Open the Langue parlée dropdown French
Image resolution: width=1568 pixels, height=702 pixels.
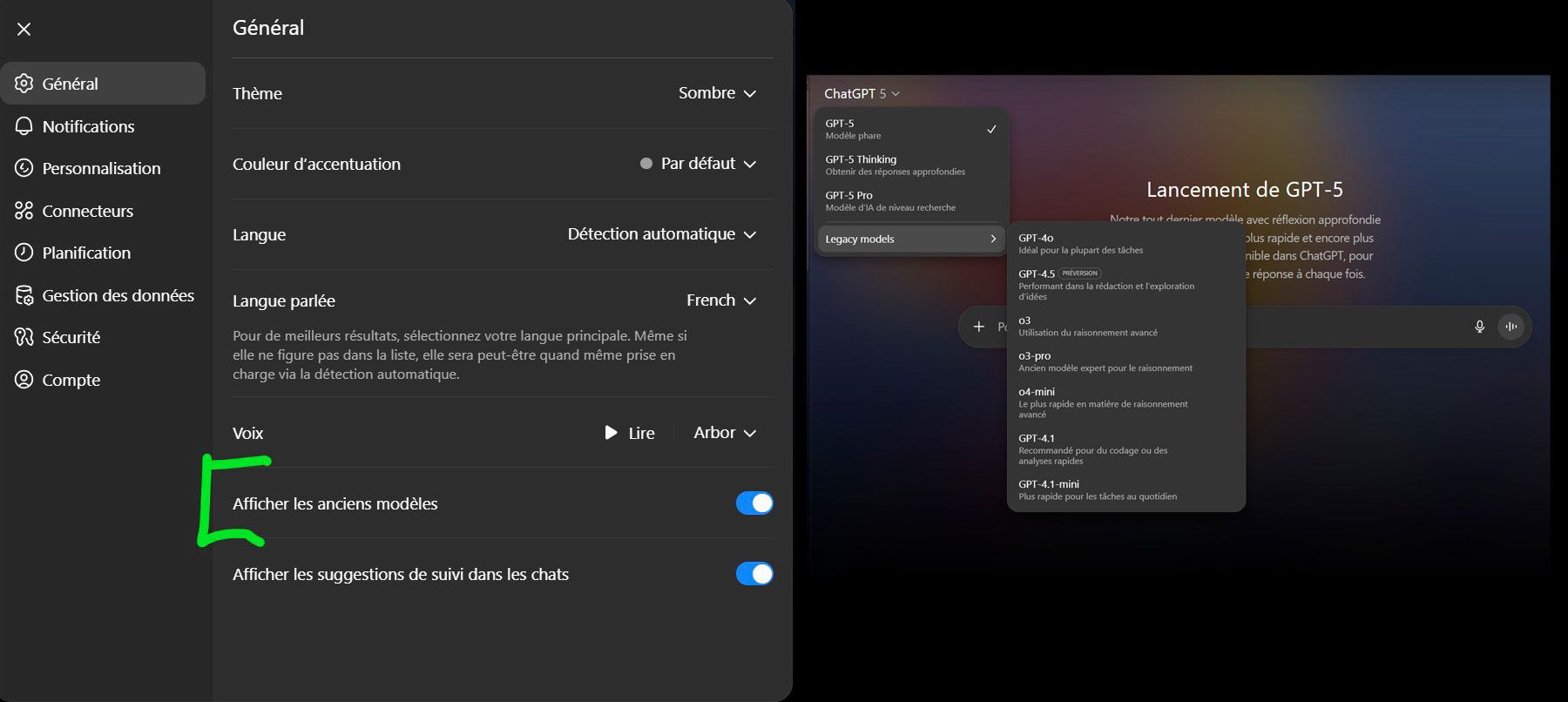coord(721,300)
